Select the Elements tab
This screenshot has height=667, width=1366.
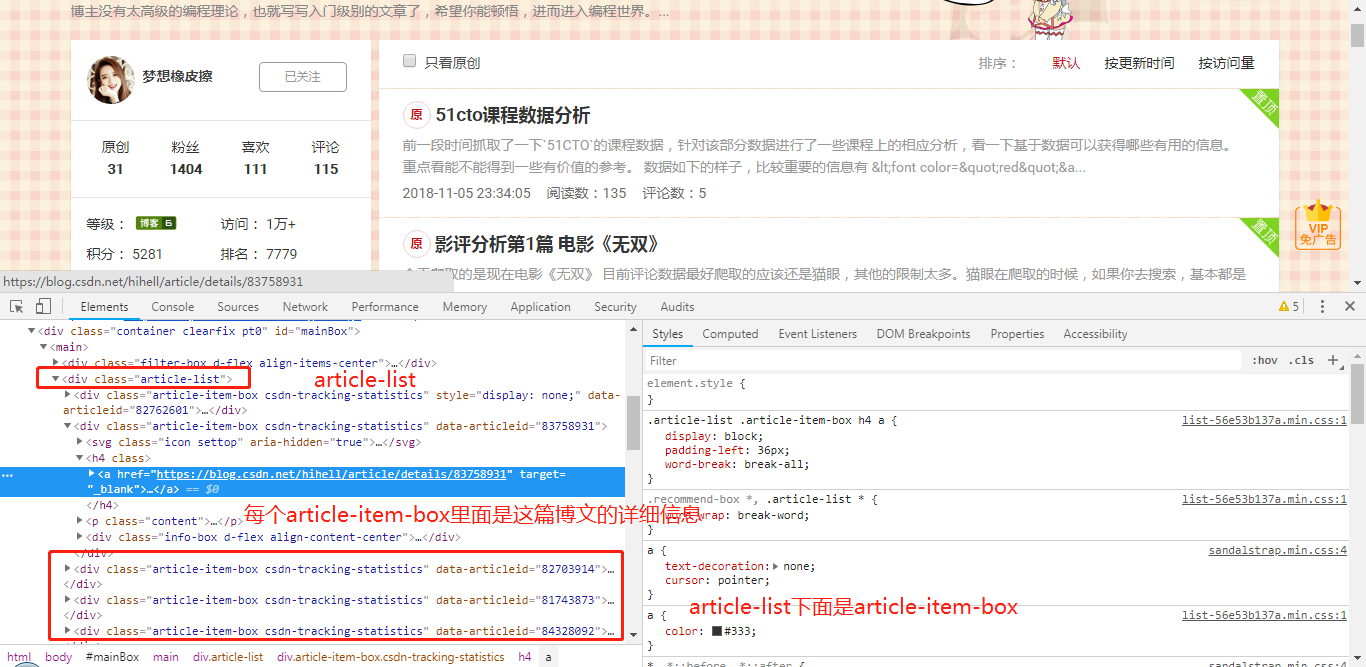(x=104, y=307)
